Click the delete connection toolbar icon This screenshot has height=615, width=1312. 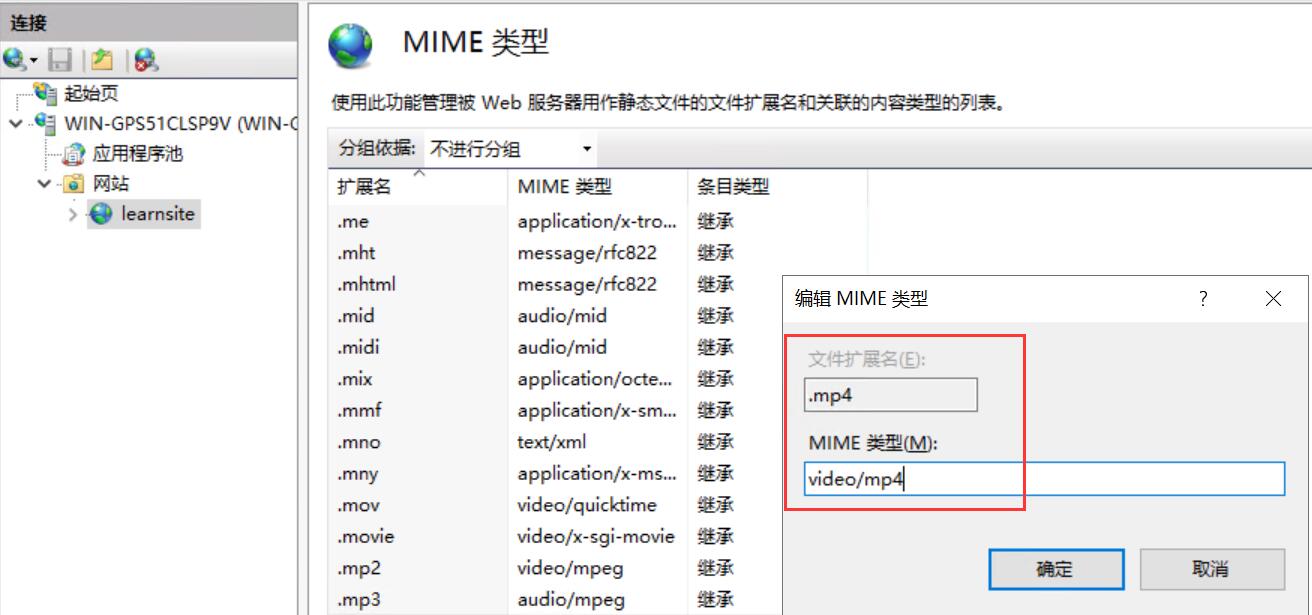tap(145, 60)
